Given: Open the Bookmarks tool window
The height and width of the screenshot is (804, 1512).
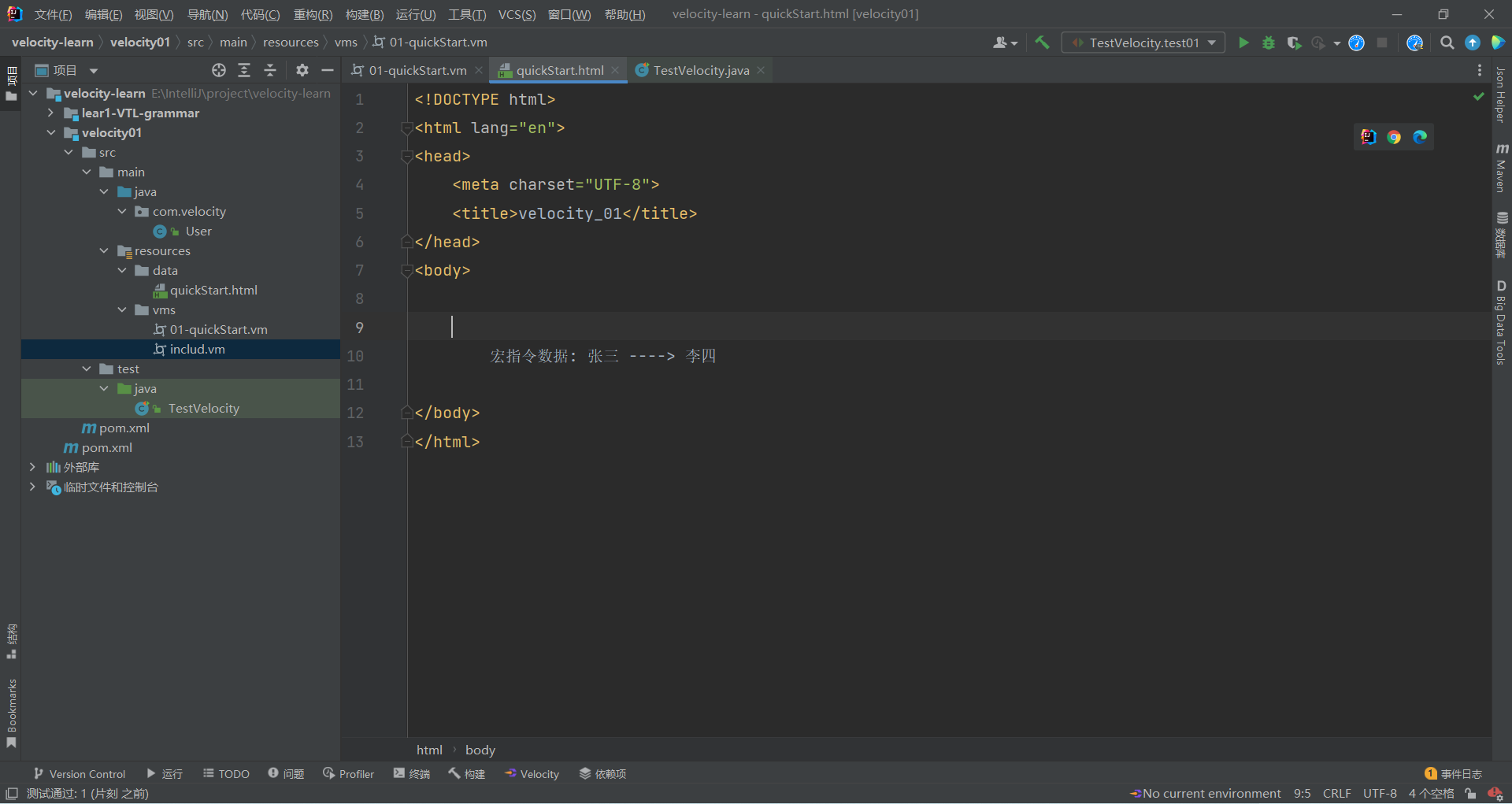Looking at the screenshot, I should click(11, 713).
